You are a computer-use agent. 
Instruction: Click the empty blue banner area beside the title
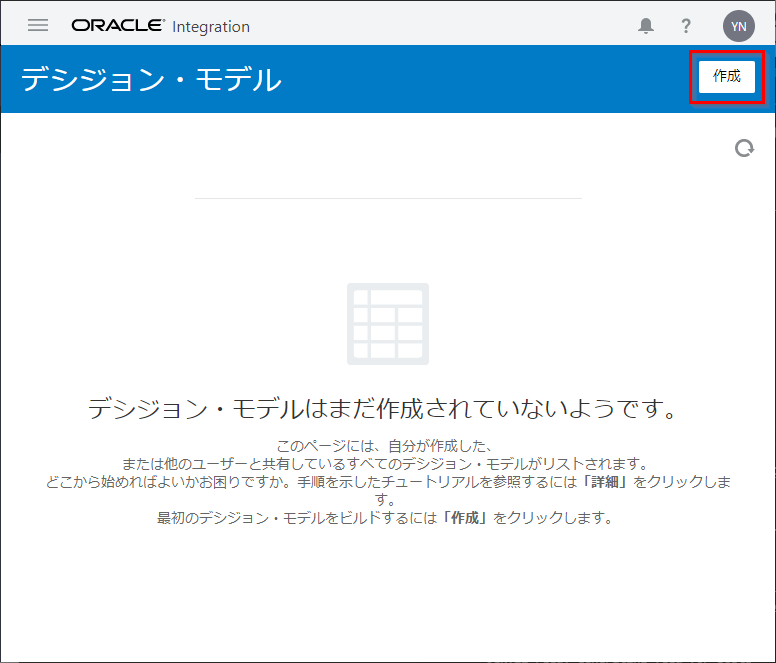[480, 79]
